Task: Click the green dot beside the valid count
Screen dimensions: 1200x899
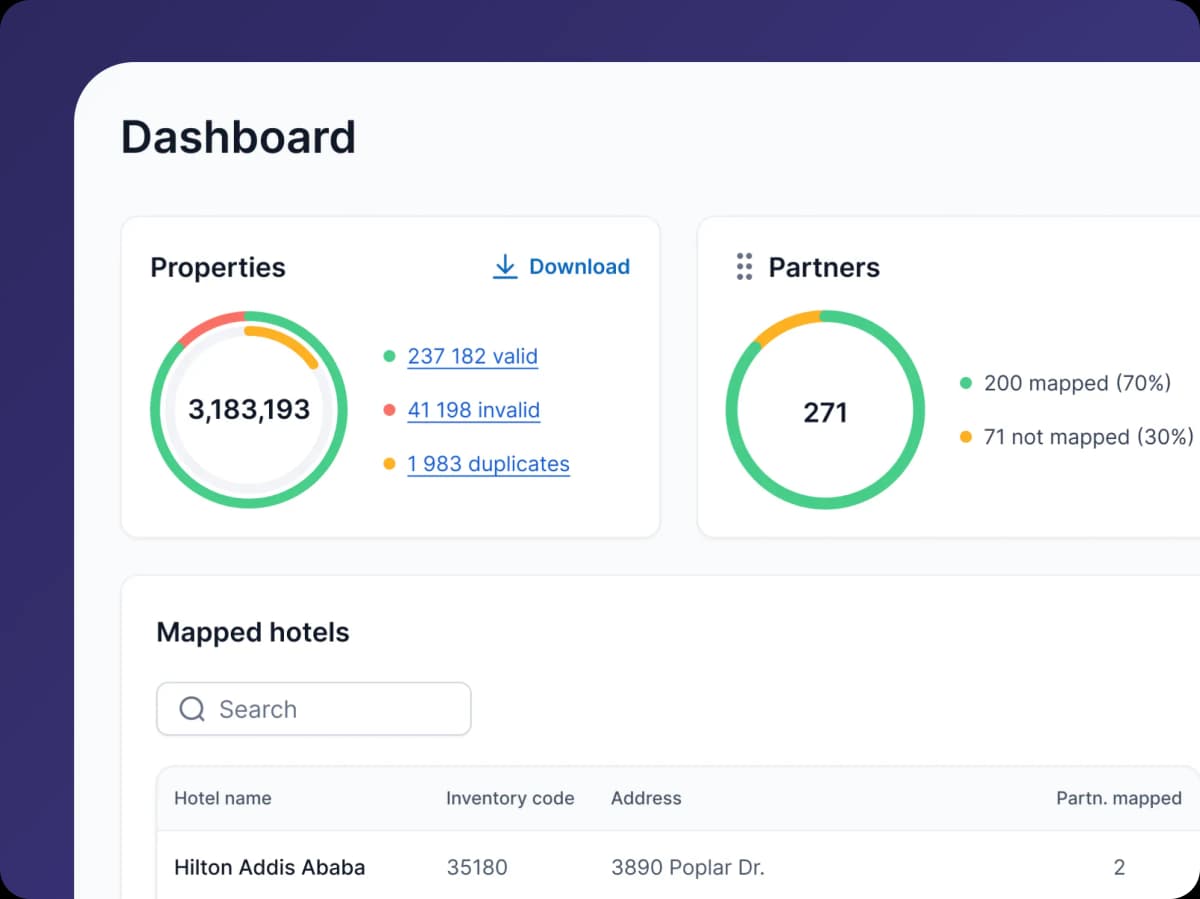Action: coord(390,356)
